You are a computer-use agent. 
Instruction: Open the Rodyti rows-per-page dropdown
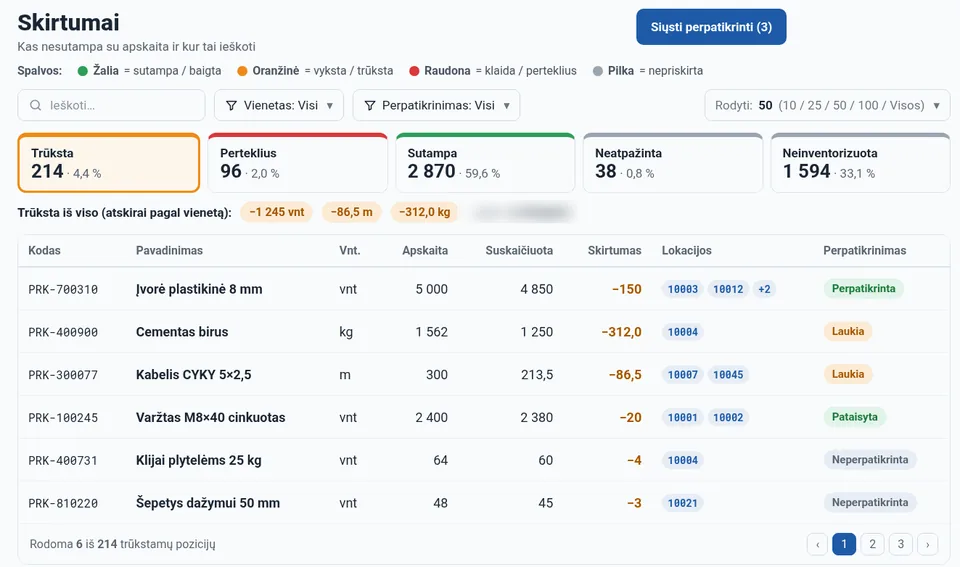coord(827,105)
